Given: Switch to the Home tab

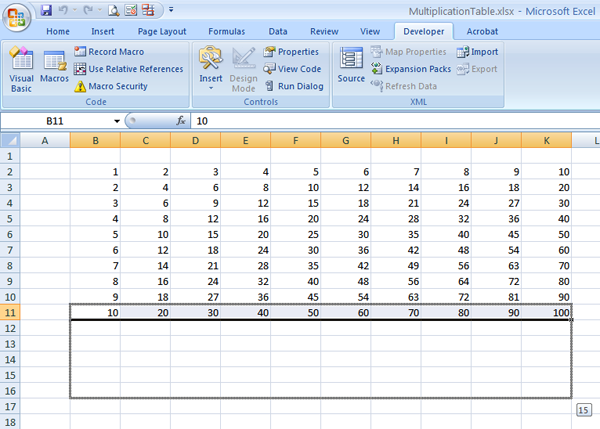Looking at the screenshot, I should tap(58, 31).
